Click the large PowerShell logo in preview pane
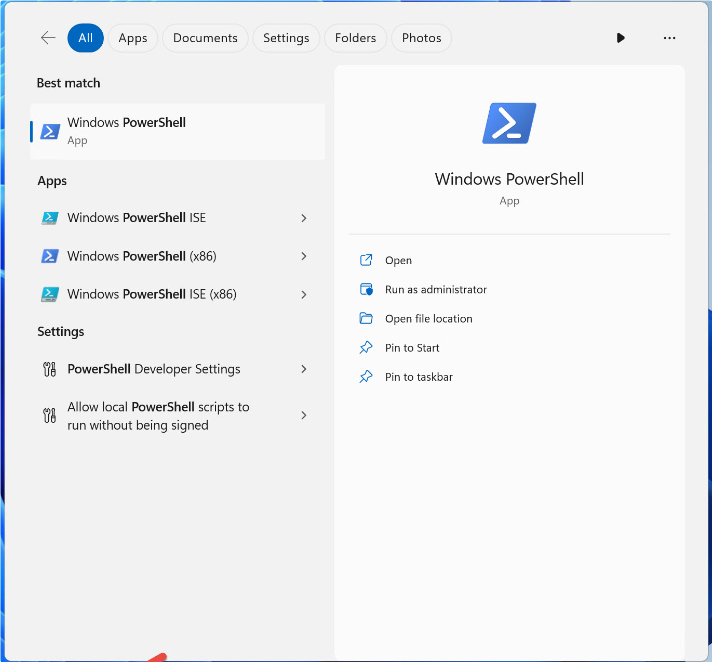712x662 pixels. coord(509,123)
